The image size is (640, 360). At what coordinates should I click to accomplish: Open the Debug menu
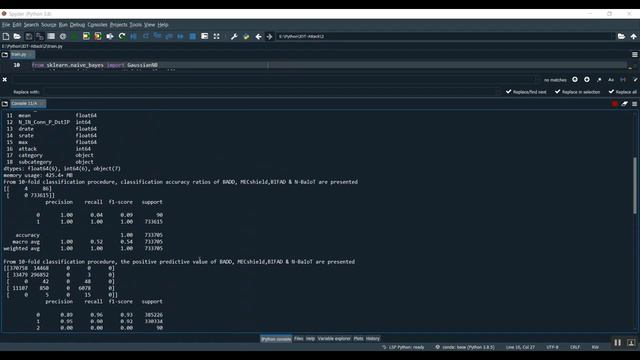click(77, 25)
